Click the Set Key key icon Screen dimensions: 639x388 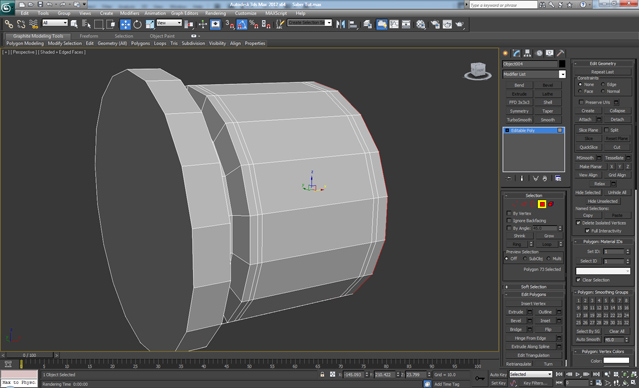480,379
